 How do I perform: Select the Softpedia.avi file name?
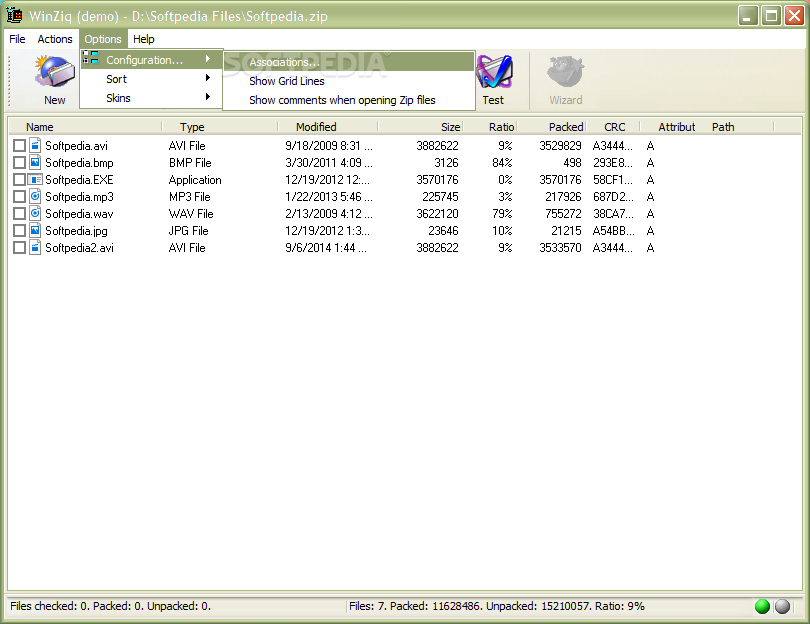tap(76, 146)
